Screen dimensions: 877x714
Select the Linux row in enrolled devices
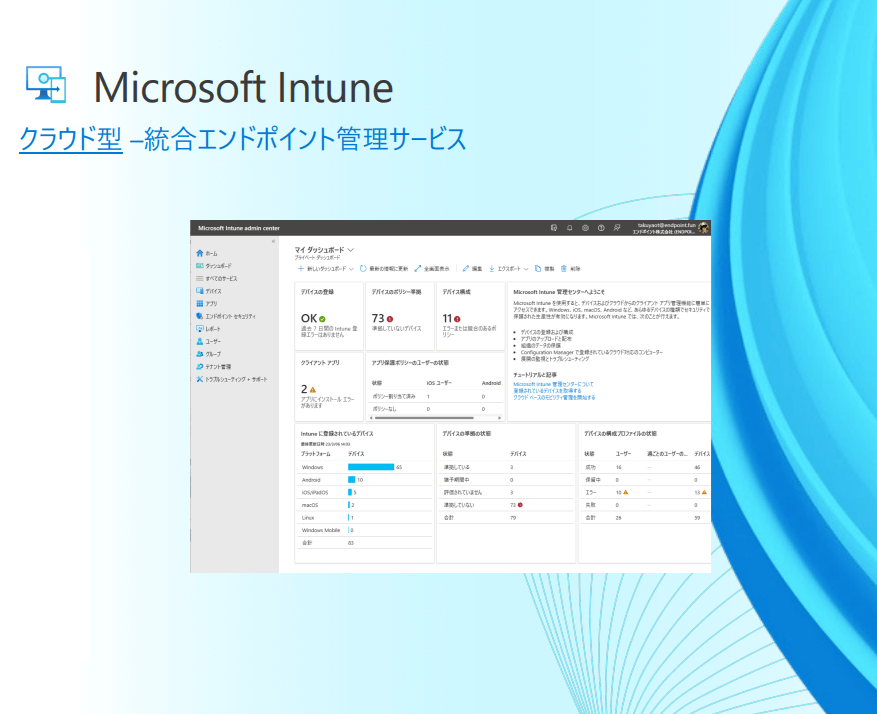tap(364, 518)
